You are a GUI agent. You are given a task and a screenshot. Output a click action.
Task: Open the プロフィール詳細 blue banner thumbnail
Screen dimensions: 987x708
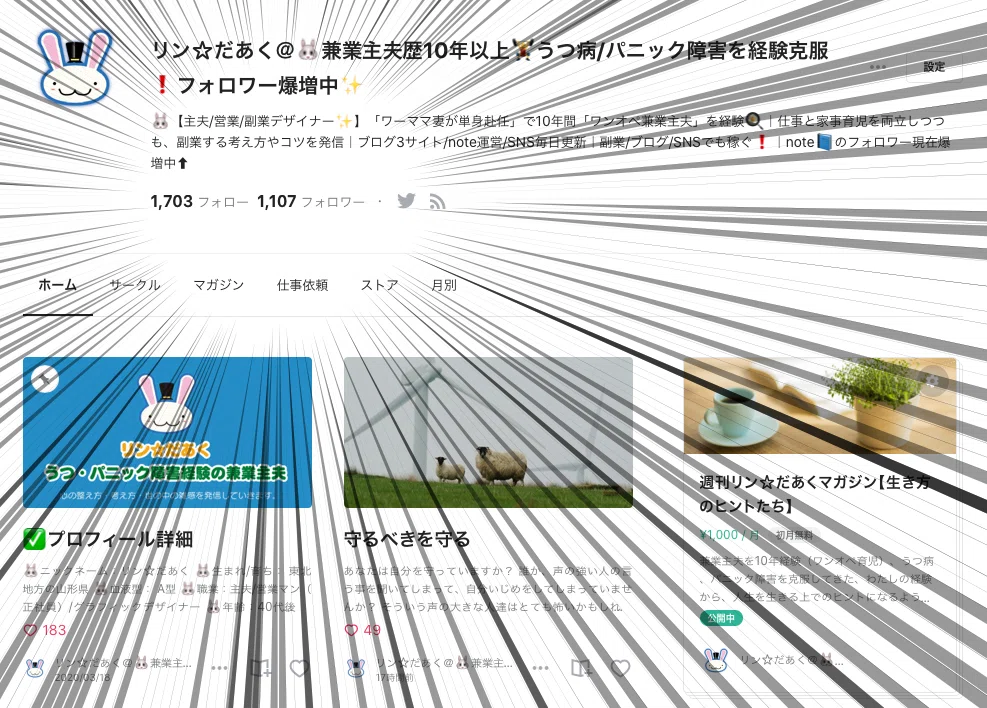click(x=167, y=432)
